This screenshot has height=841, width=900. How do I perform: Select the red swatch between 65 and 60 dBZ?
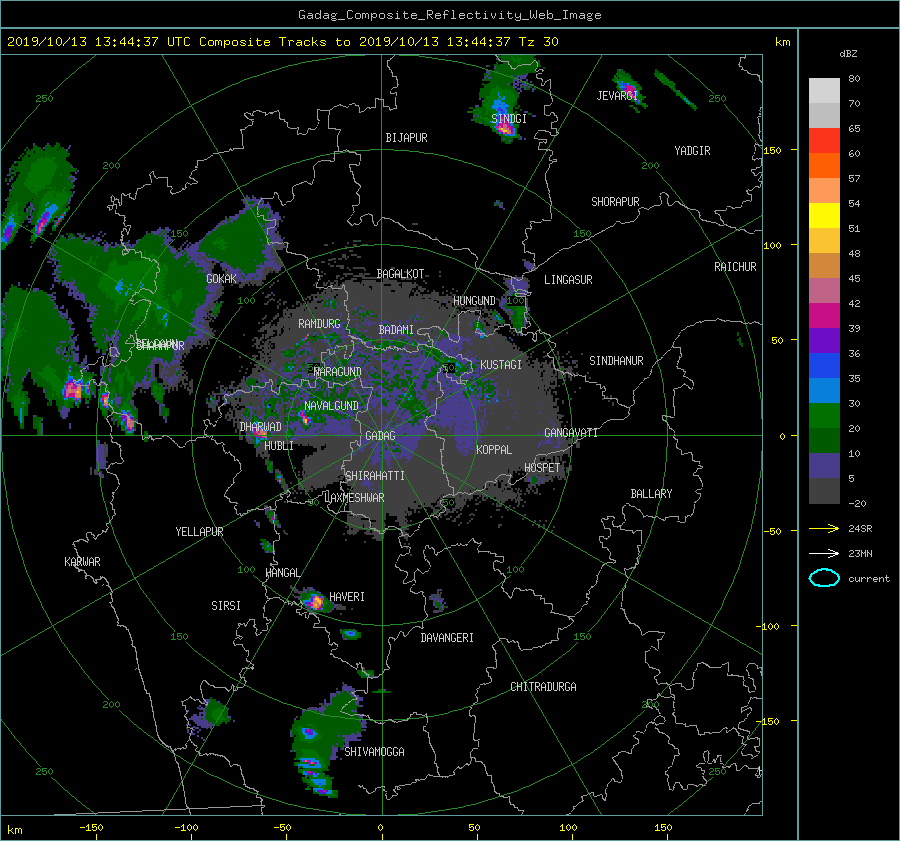coord(824,141)
